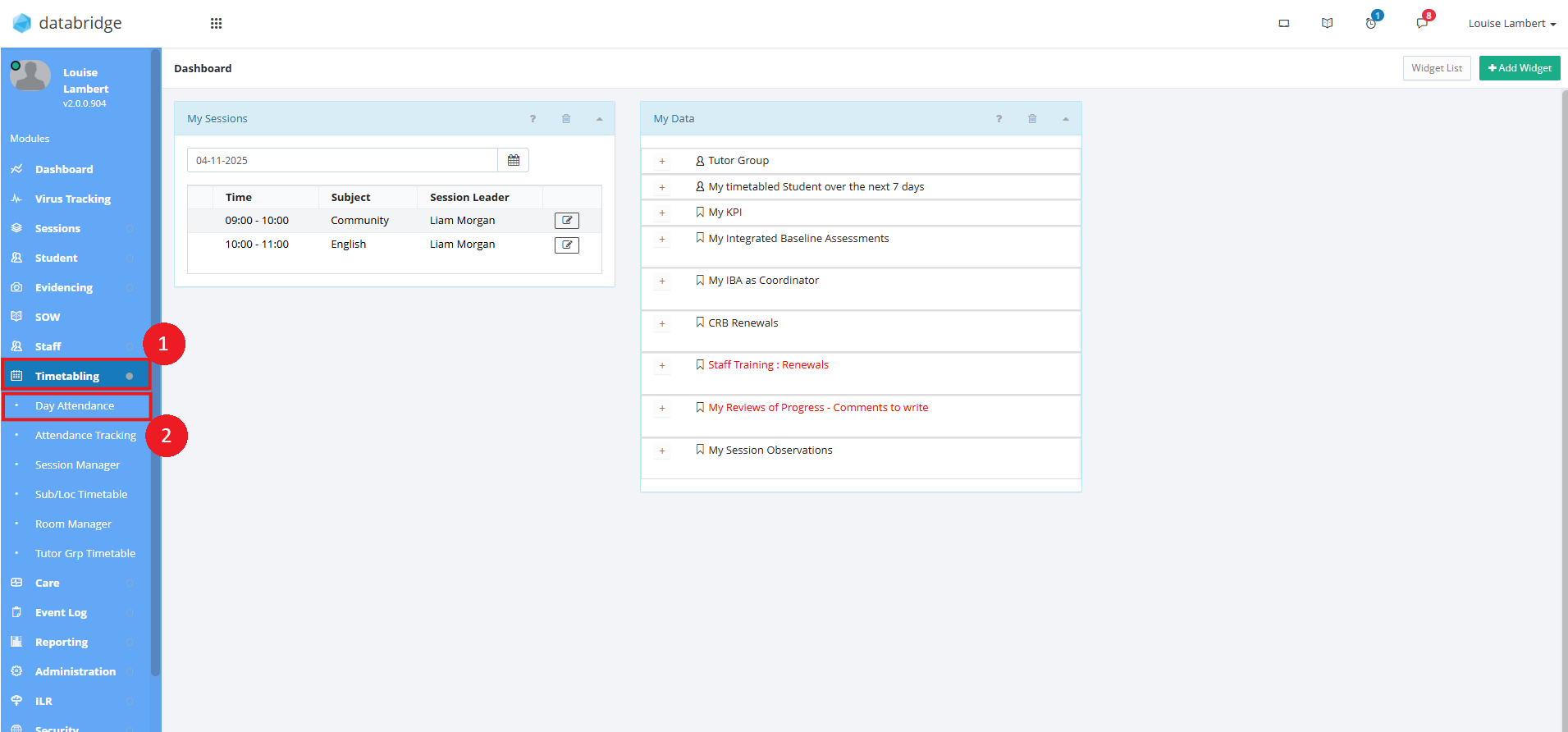1568x732 pixels.
Task: Open the timer notifications icon
Action: (1371, 23)
